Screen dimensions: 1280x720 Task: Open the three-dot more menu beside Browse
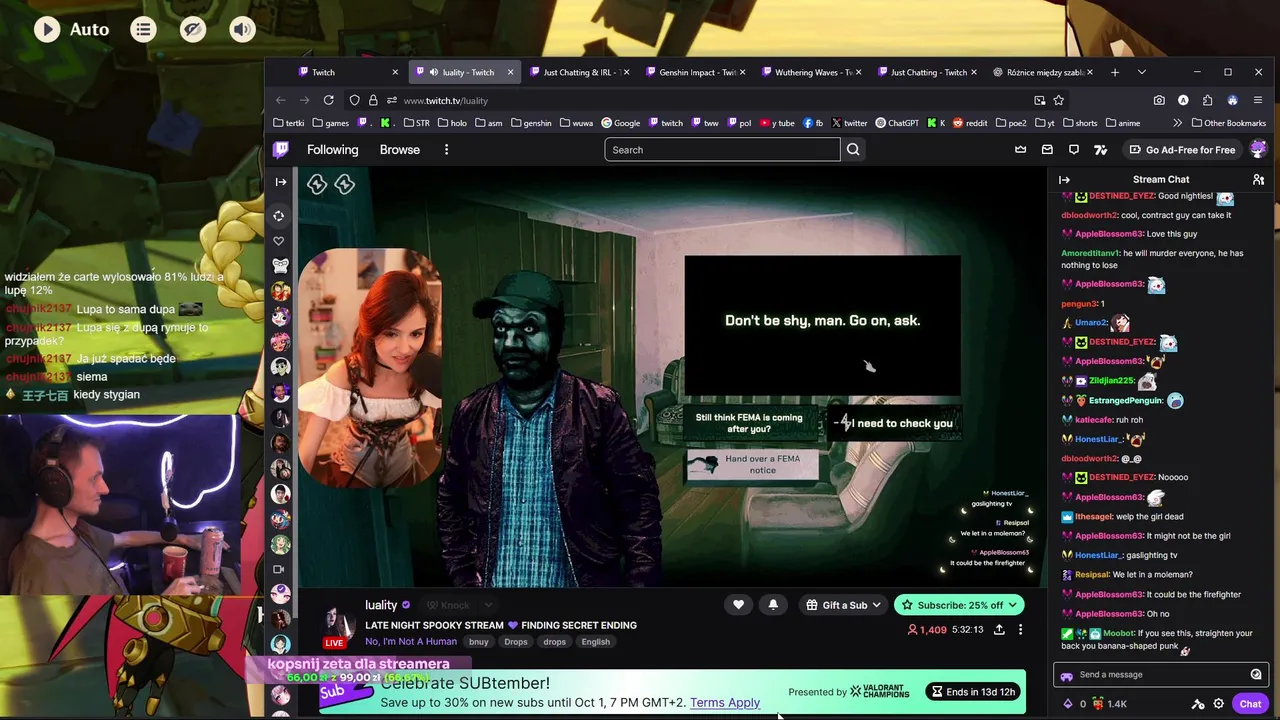(446, 150)
